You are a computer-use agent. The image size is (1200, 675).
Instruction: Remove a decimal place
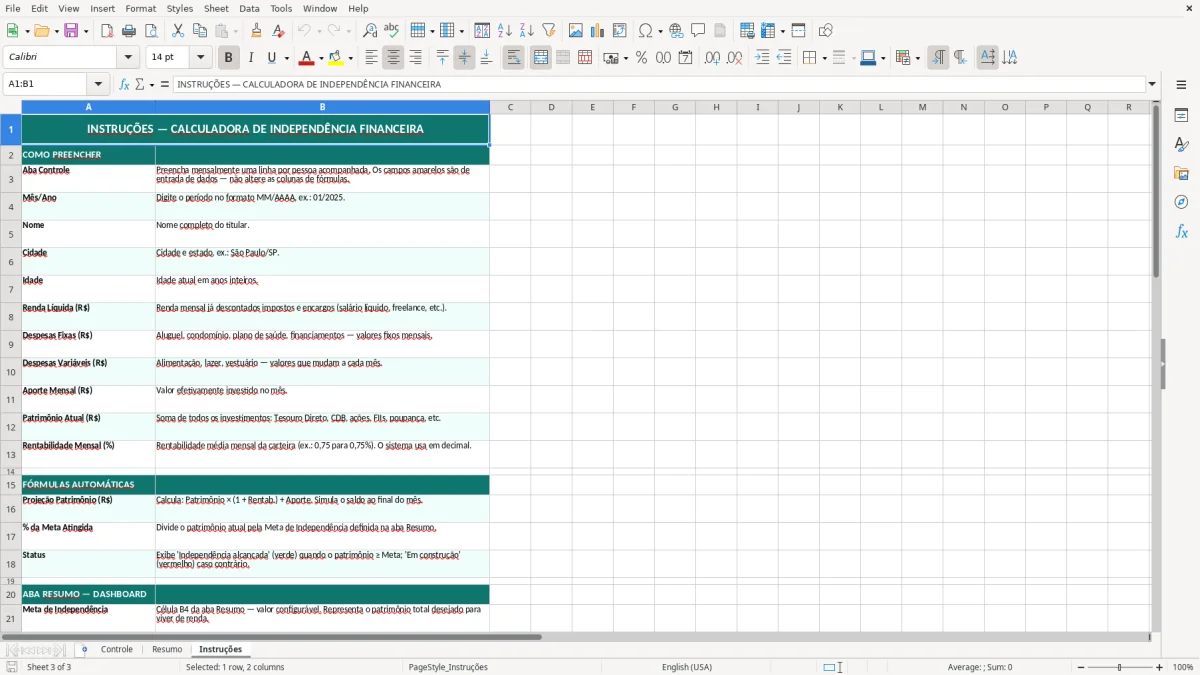coord(734,58)
